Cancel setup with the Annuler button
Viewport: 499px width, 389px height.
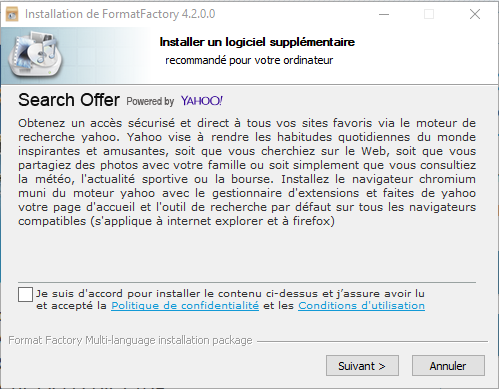[x=448, y=366]
